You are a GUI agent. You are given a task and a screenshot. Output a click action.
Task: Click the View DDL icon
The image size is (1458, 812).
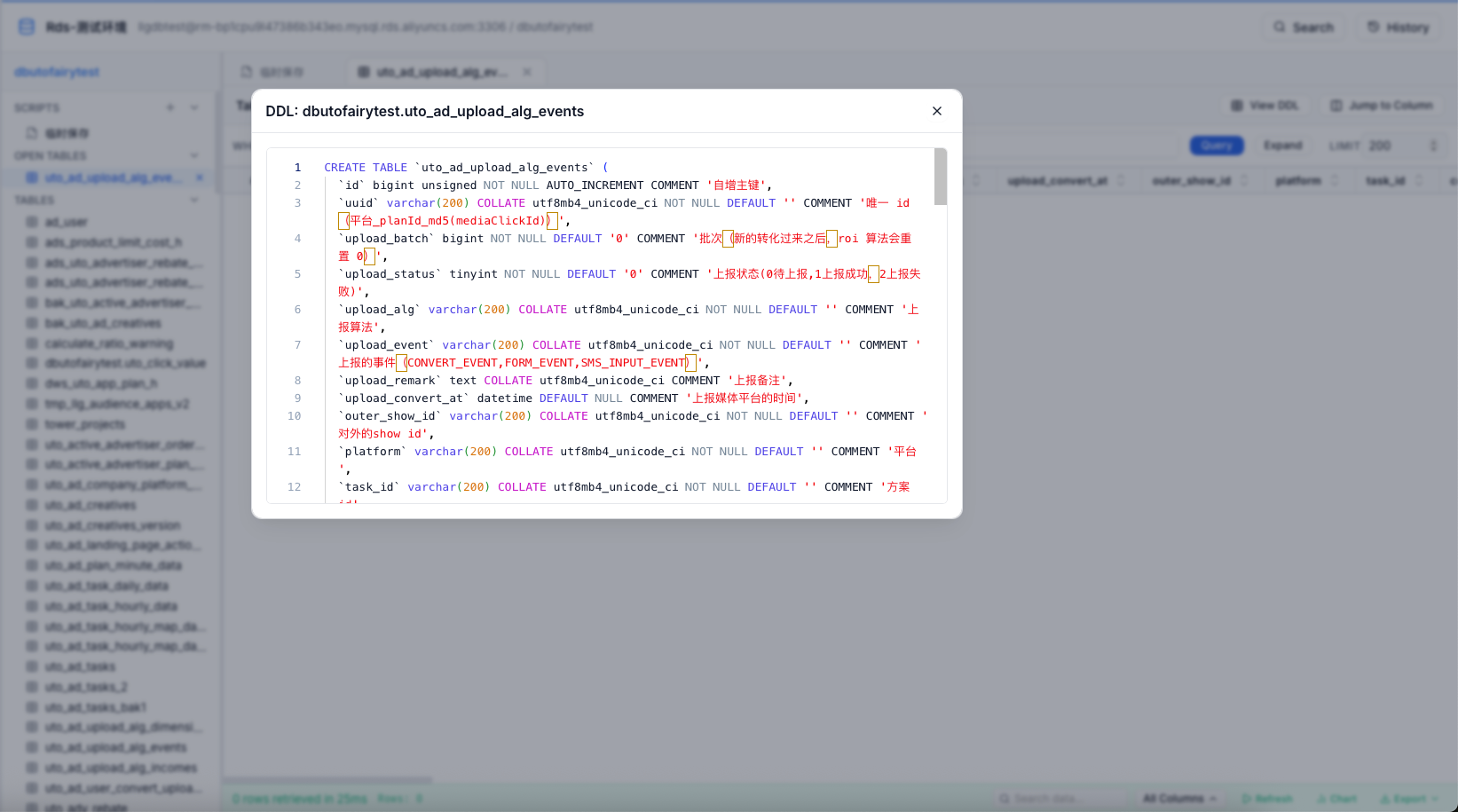1235,105
